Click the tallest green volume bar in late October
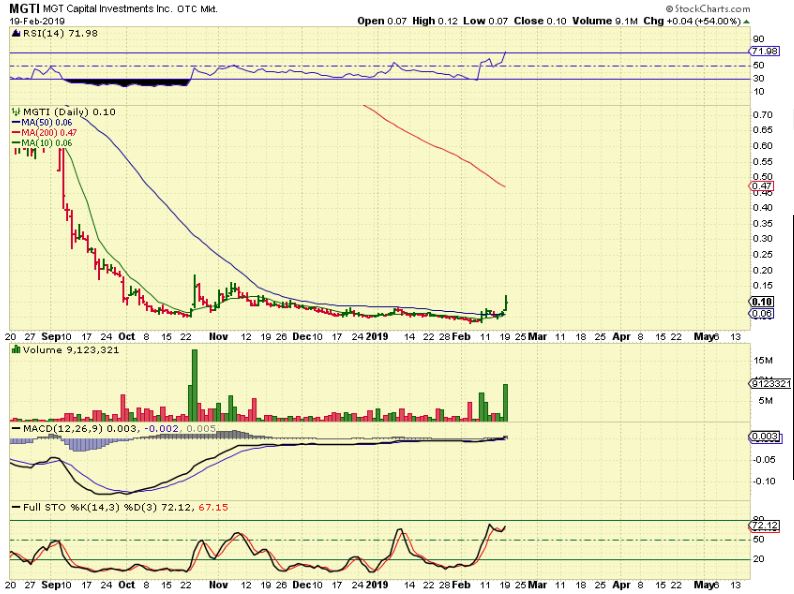The width and height of the screenshot is (794, 594). pyautogui.click(x=195, y=385)
